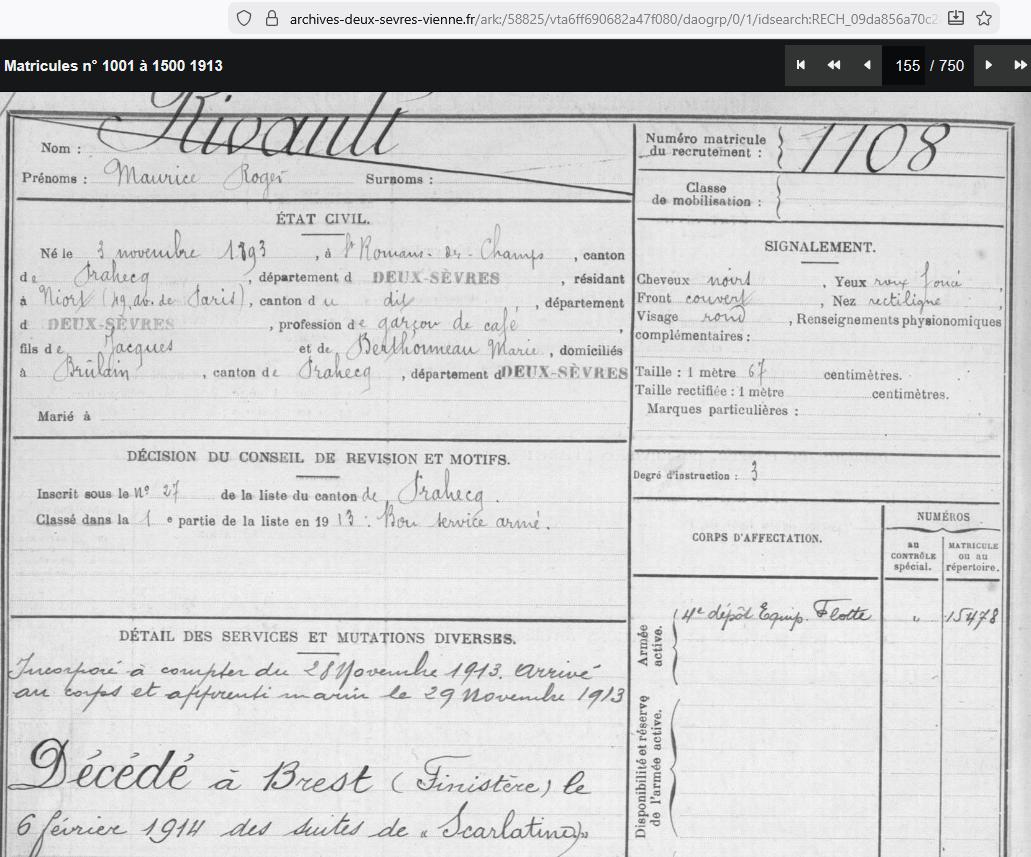Click the fast-forward double-arrow button
The width and height of the screenshot is (1031, 857).
click(1019, 65)
